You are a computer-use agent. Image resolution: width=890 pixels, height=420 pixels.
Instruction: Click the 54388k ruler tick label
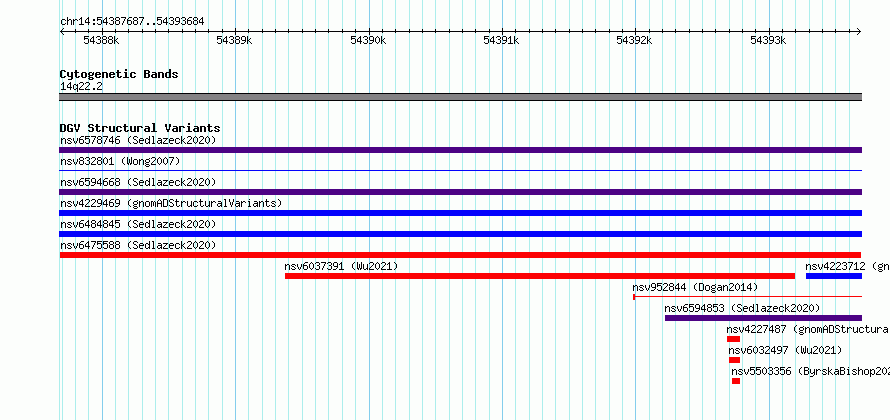tap(102, 40)
